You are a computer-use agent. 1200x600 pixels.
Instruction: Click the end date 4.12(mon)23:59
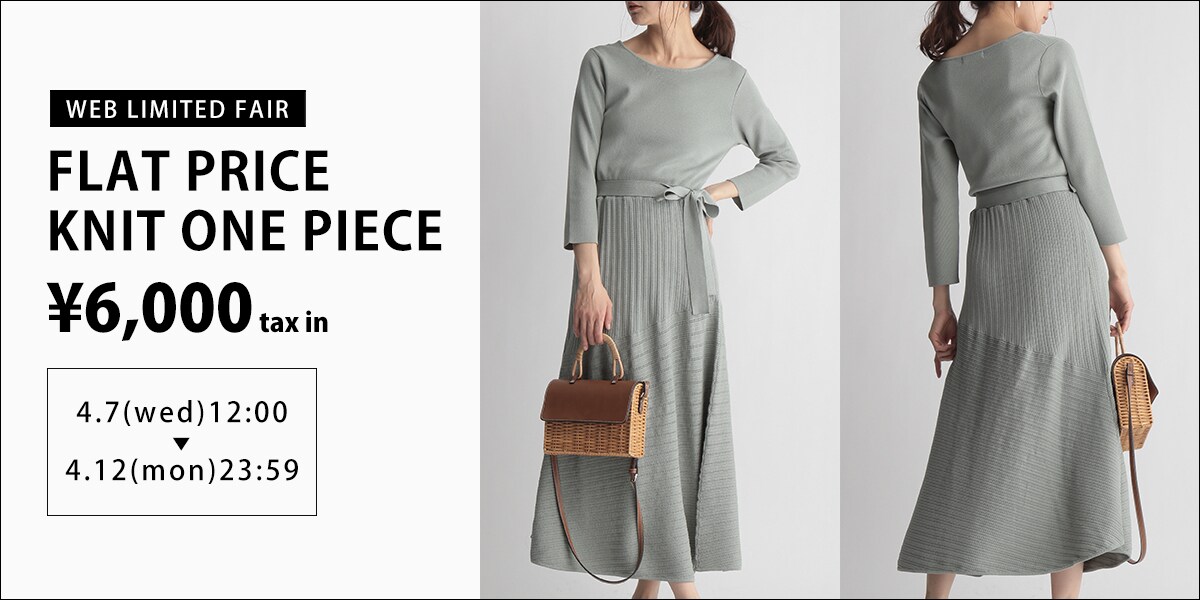182,471
